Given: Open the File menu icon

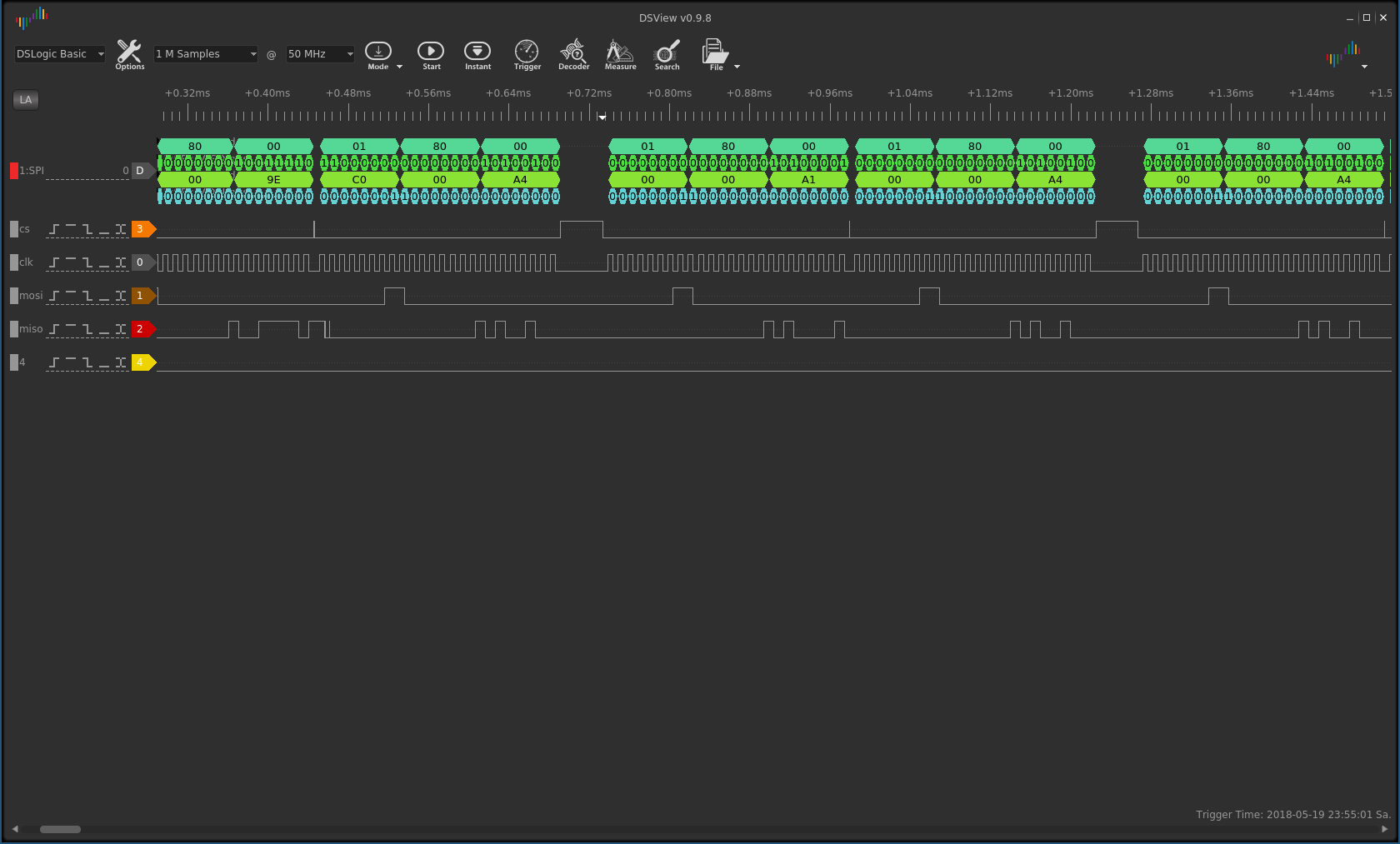Looking at the screenshot, I should point(715,54).
